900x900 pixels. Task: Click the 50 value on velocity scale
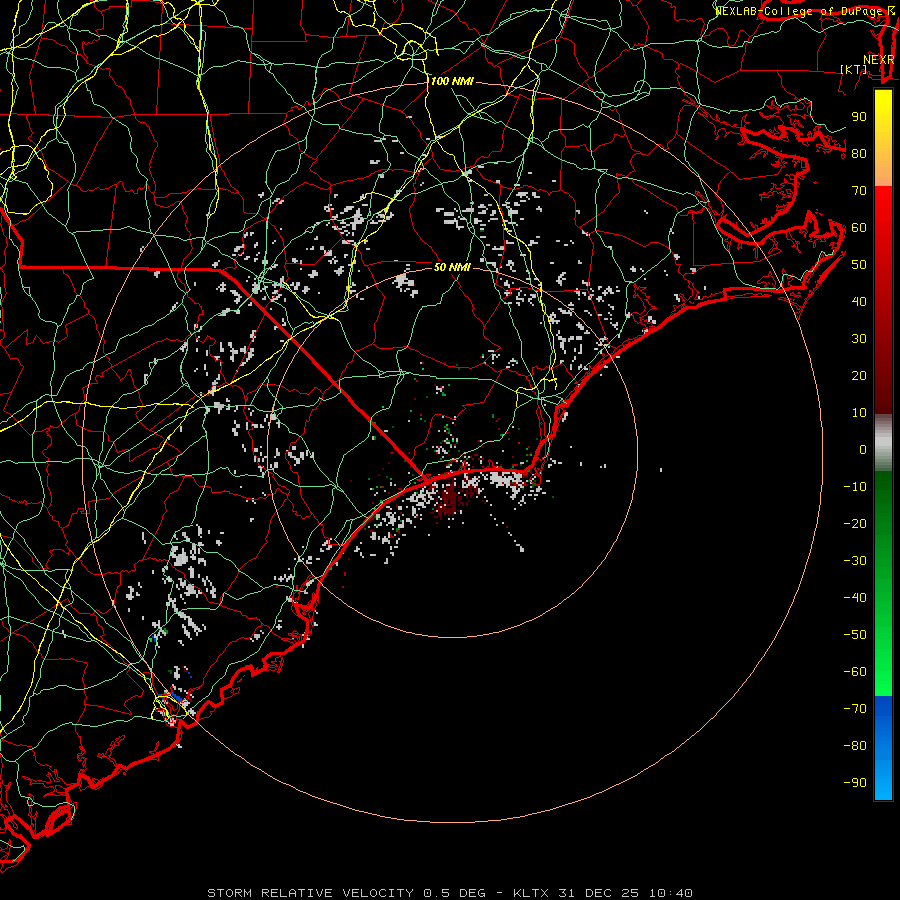point(859,265)
